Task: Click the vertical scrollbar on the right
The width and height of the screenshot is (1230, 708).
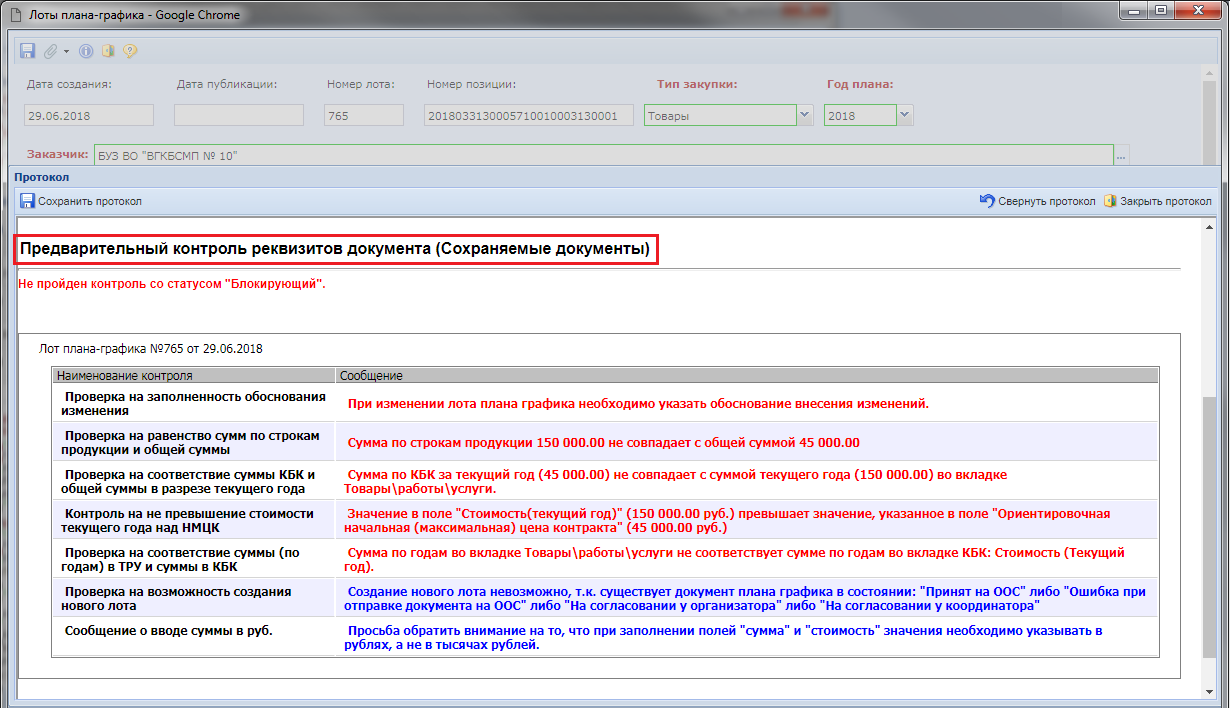Action: pos(1211,500)
